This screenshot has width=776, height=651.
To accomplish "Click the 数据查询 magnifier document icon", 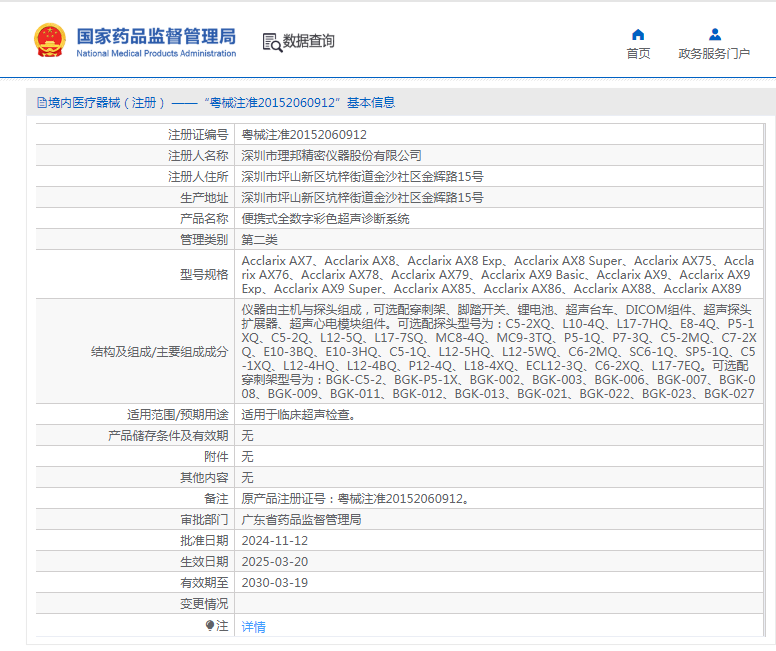I will 271,42.
